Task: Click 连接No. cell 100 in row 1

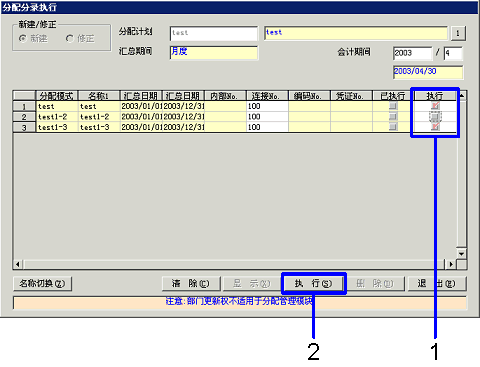Action: 267,106
